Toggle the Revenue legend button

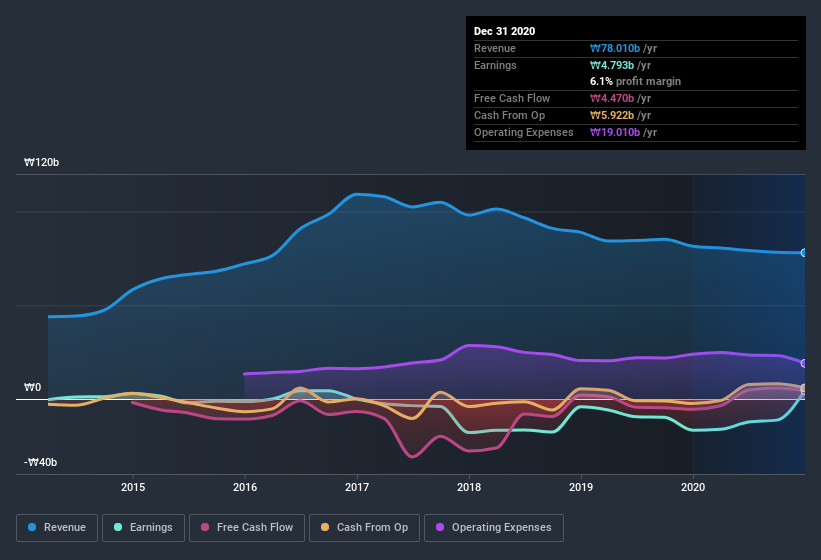click(x=57, y=527)
